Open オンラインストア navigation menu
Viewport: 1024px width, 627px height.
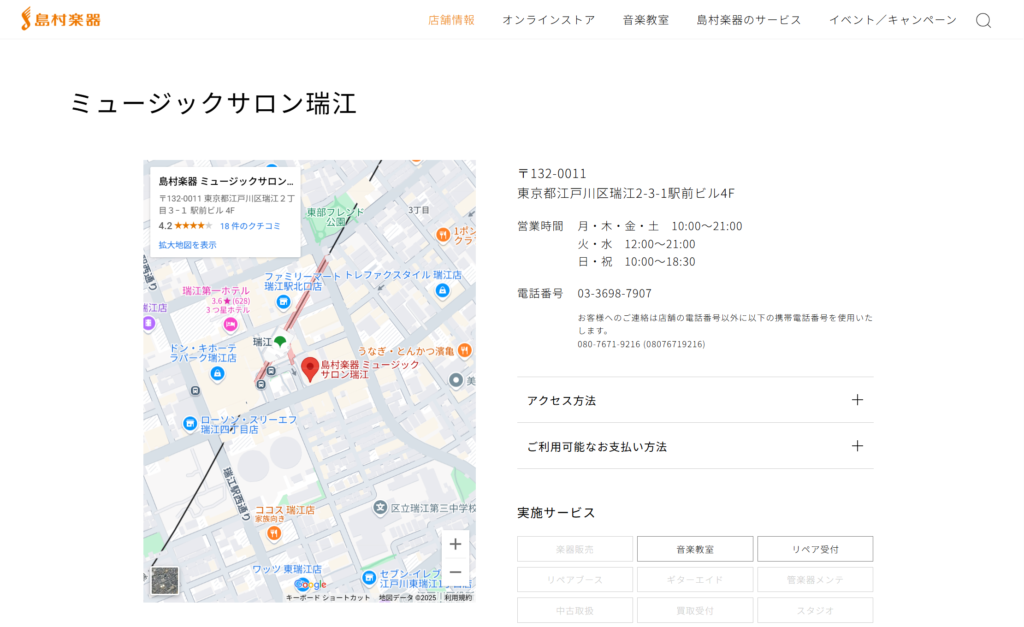pos(549,20)
